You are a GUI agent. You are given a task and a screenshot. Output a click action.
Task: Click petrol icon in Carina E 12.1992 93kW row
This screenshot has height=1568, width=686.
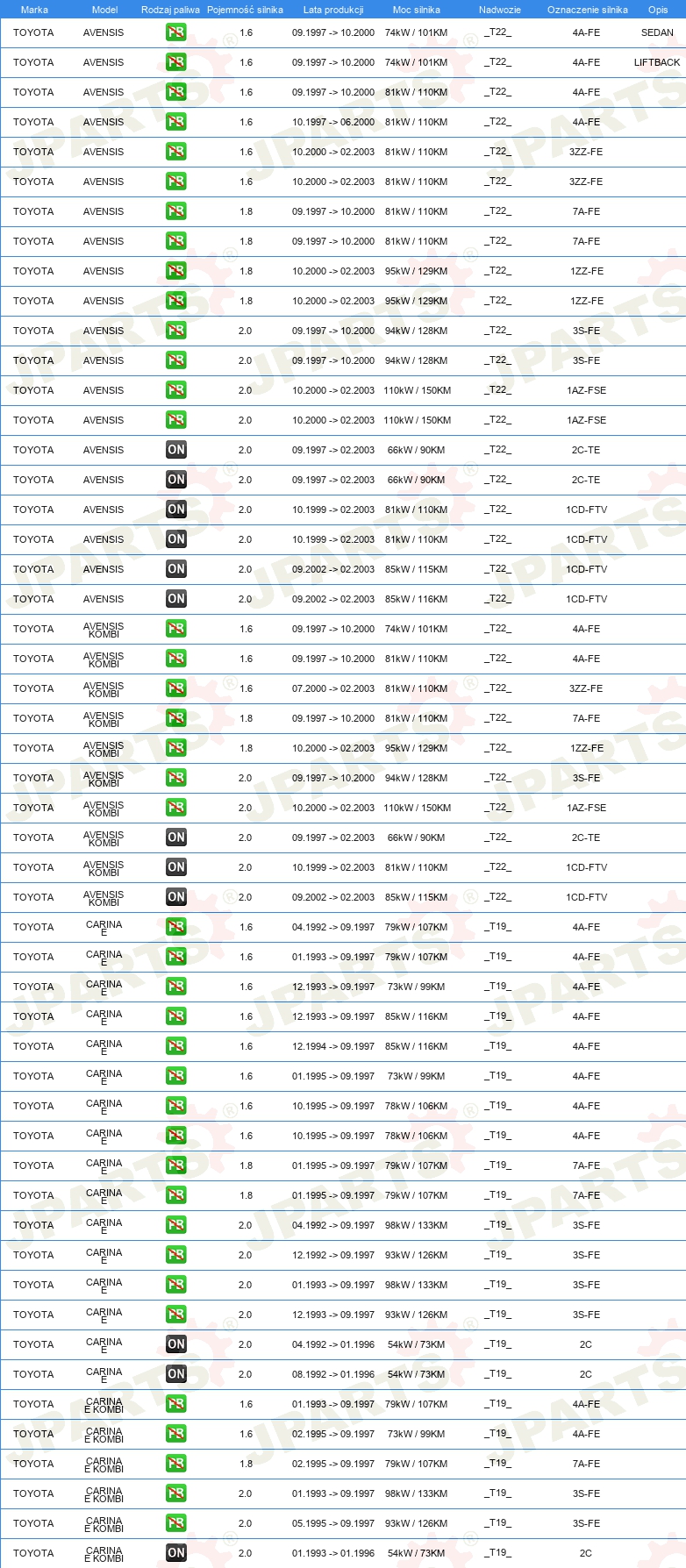[x=176, y=1255]
